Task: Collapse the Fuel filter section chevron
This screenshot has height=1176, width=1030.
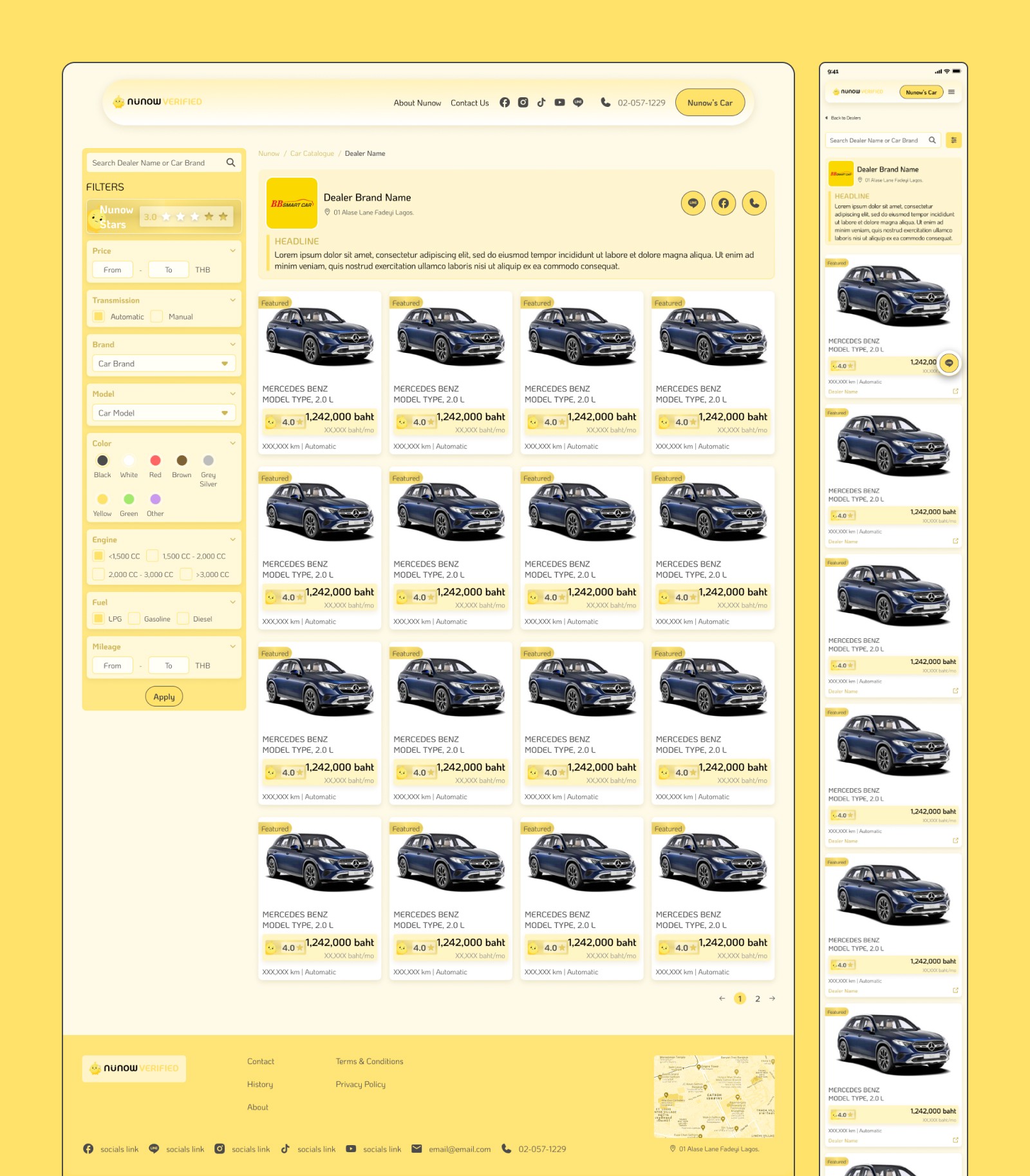Action: pyautogui.click(x=232, y=602)
